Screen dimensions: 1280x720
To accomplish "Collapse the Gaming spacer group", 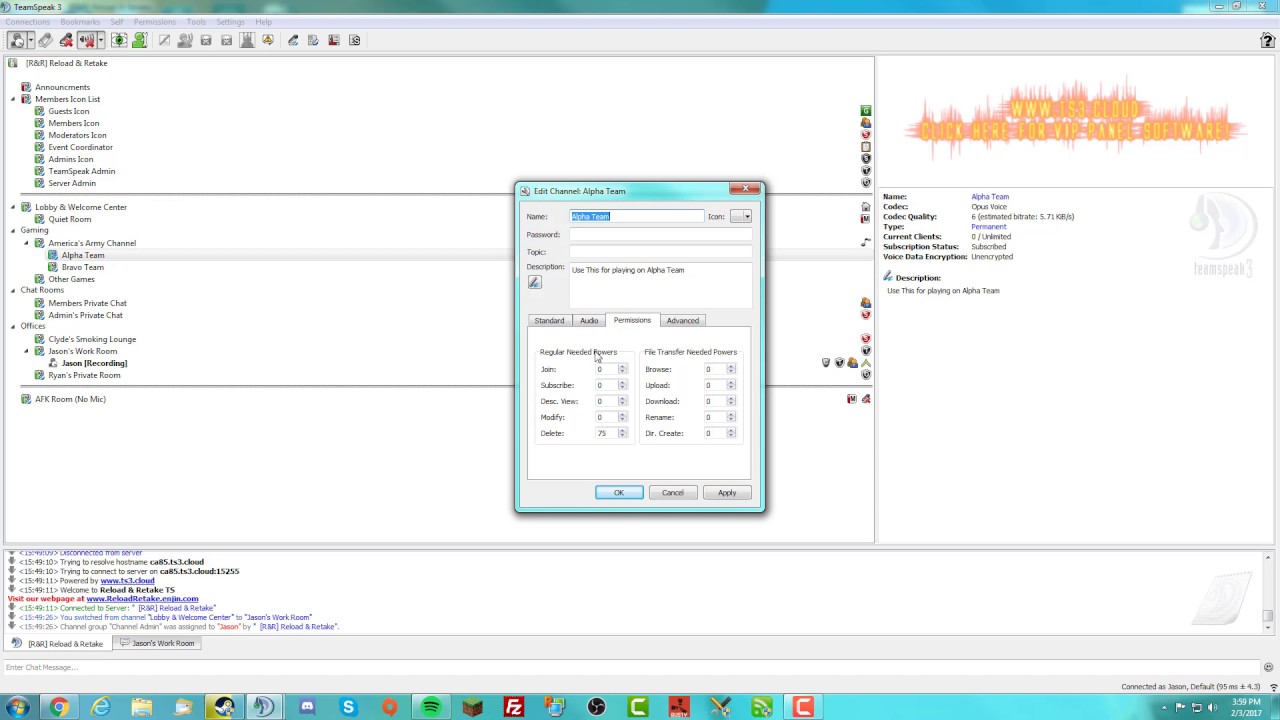I will pos(13,230).
